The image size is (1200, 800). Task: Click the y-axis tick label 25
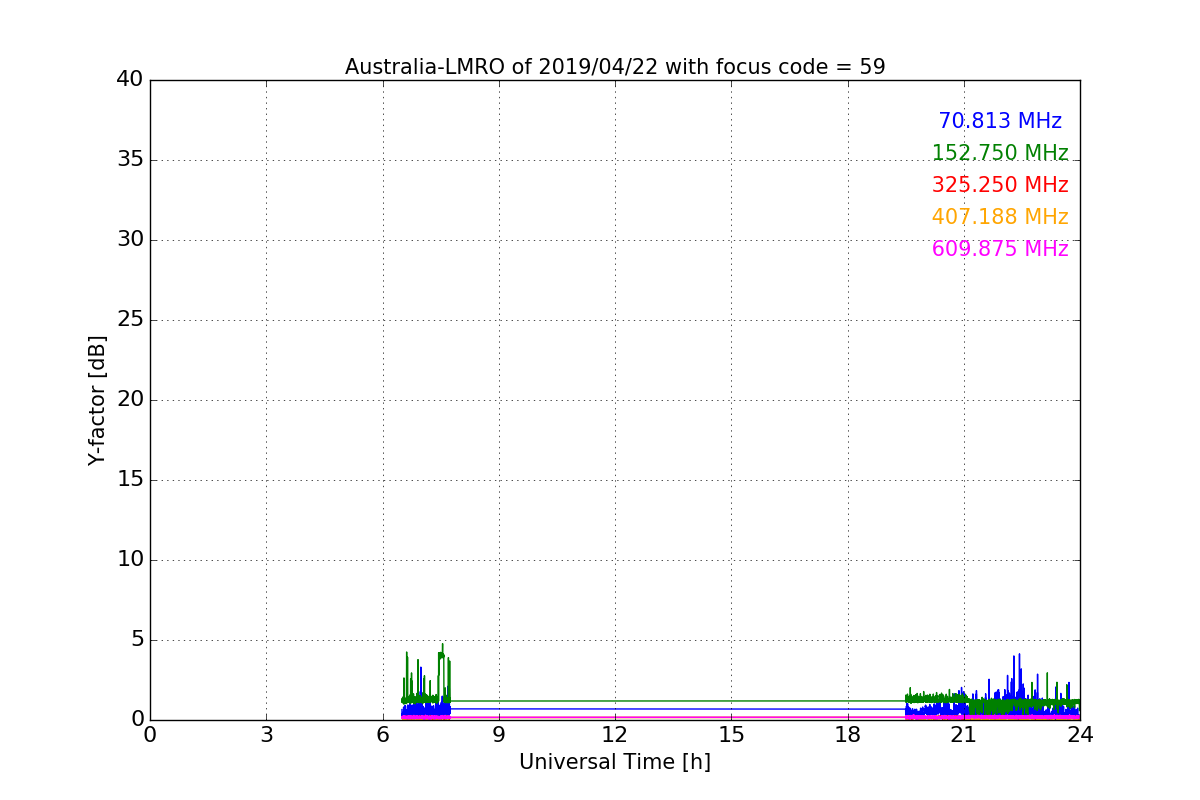130,320
